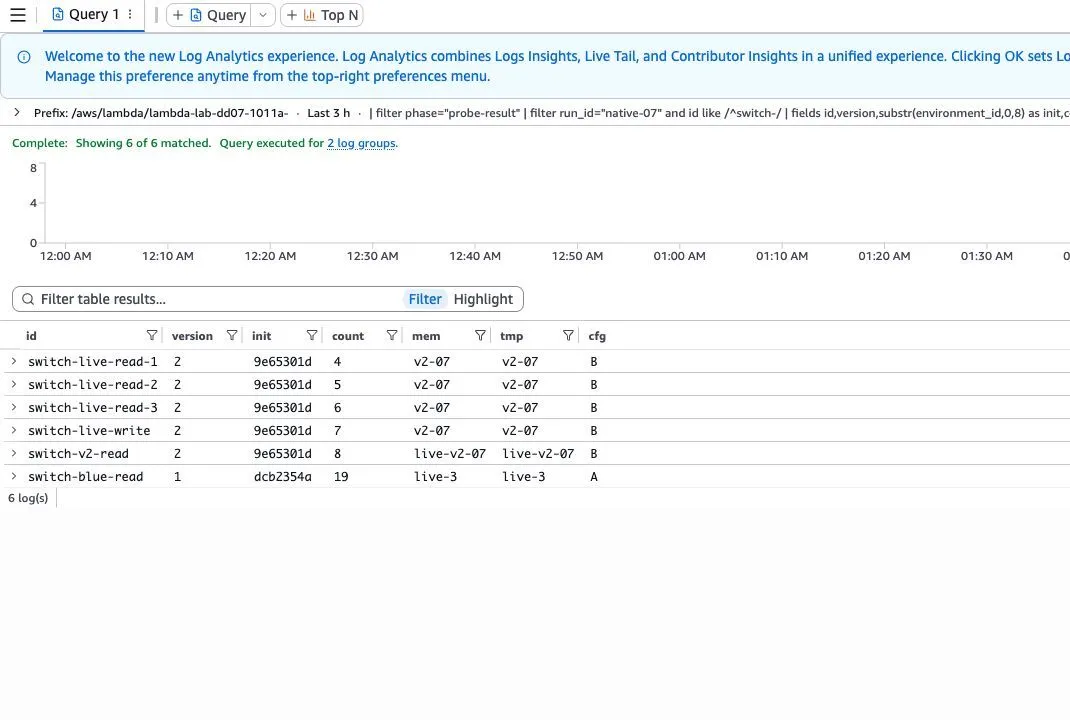Filter the tmp column
1070x720 pixels.
tap(568, 335)
